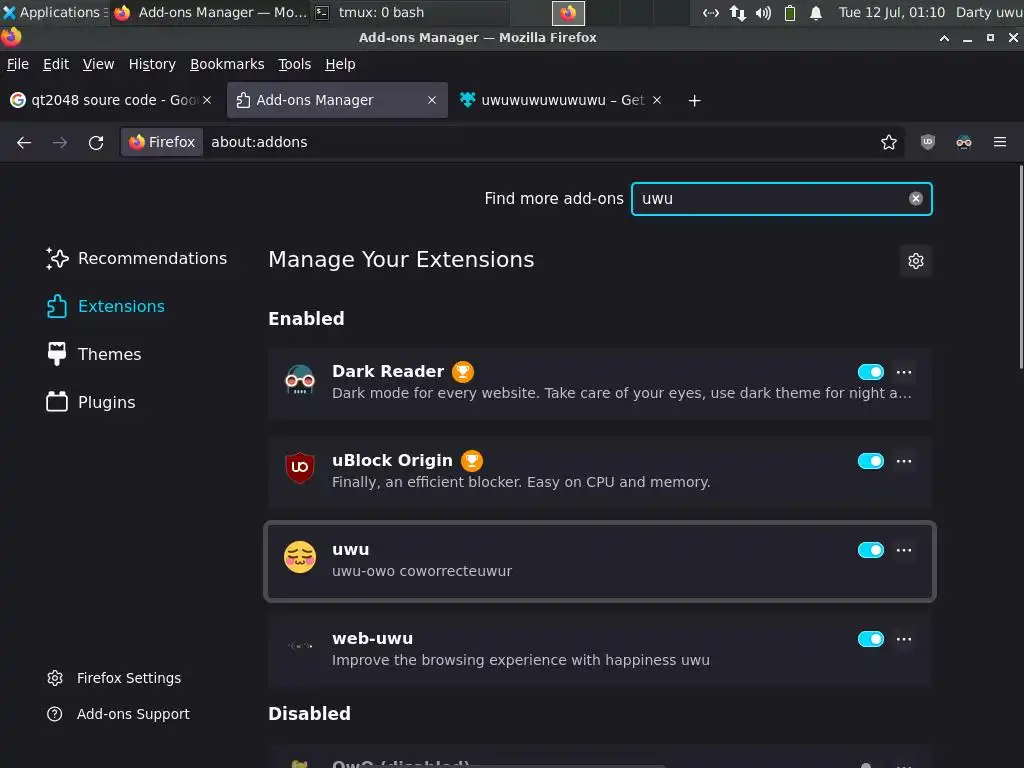The width and height of the screenshot is (1024, 768).
Task: Go to Recommendations section
Action: tap(136, 259)
